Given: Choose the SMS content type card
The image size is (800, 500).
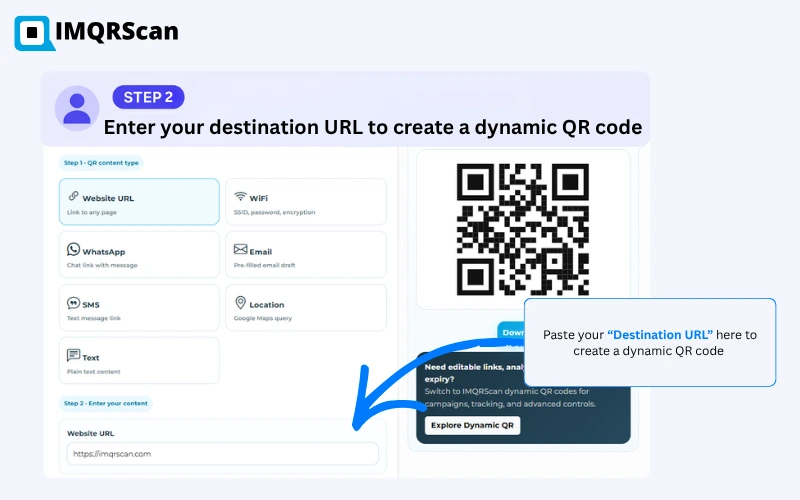Looking at the screenshot, I should pos(139,308).
